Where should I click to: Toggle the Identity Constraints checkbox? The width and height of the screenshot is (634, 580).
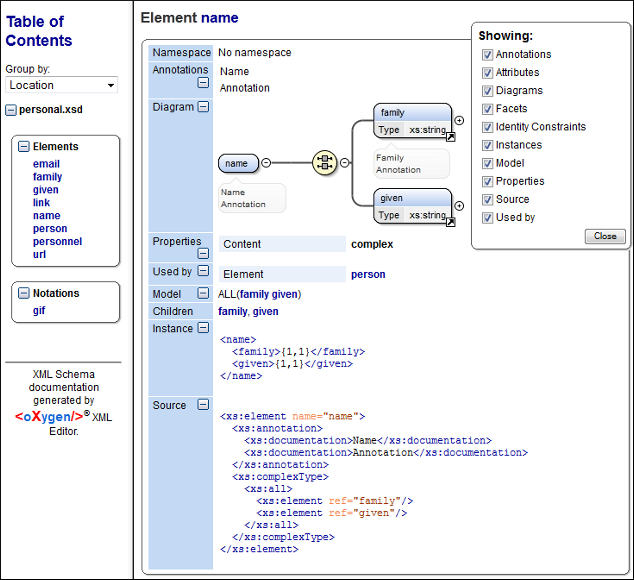(487, 127)
